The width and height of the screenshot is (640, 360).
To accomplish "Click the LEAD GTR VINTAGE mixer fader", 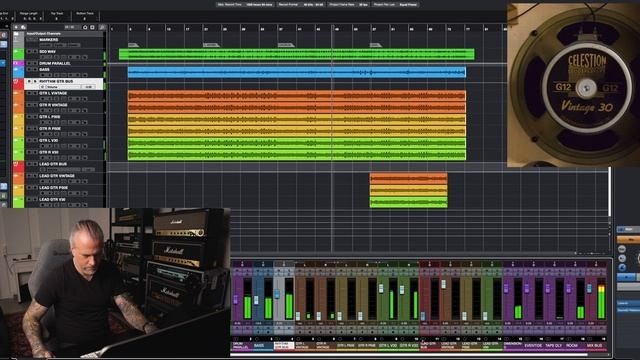I will (444, 284).
